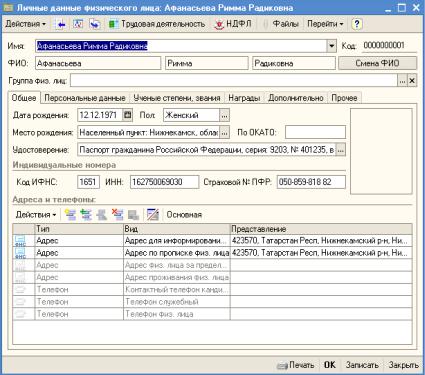This screenshot has width=425, height=375.
Task: Open the Награды tab
Action: [244, 98]
